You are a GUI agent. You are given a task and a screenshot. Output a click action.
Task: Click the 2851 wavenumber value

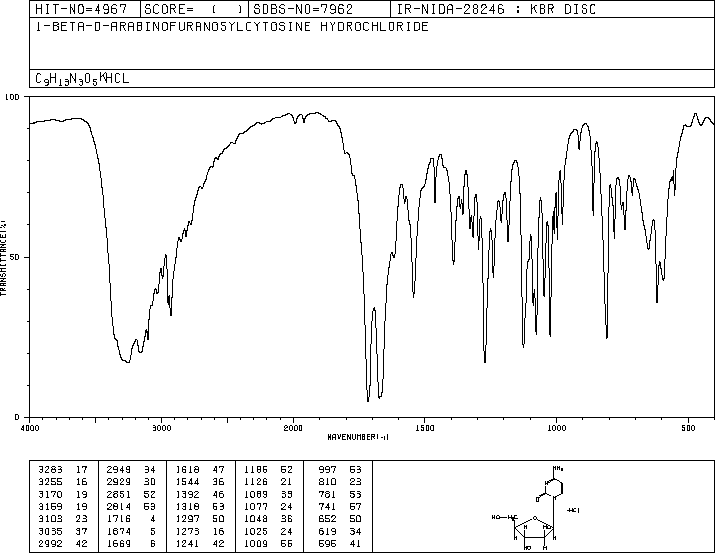tap(119, 494)
